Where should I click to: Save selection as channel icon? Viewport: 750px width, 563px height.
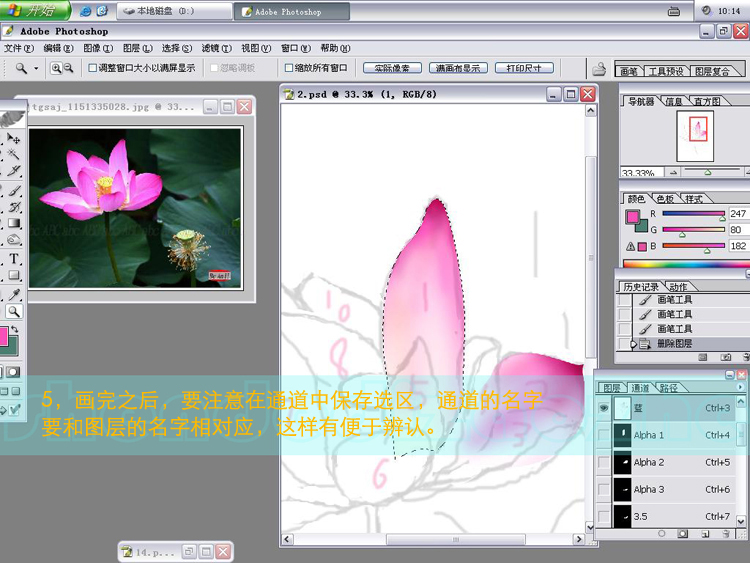coord(683,534)
